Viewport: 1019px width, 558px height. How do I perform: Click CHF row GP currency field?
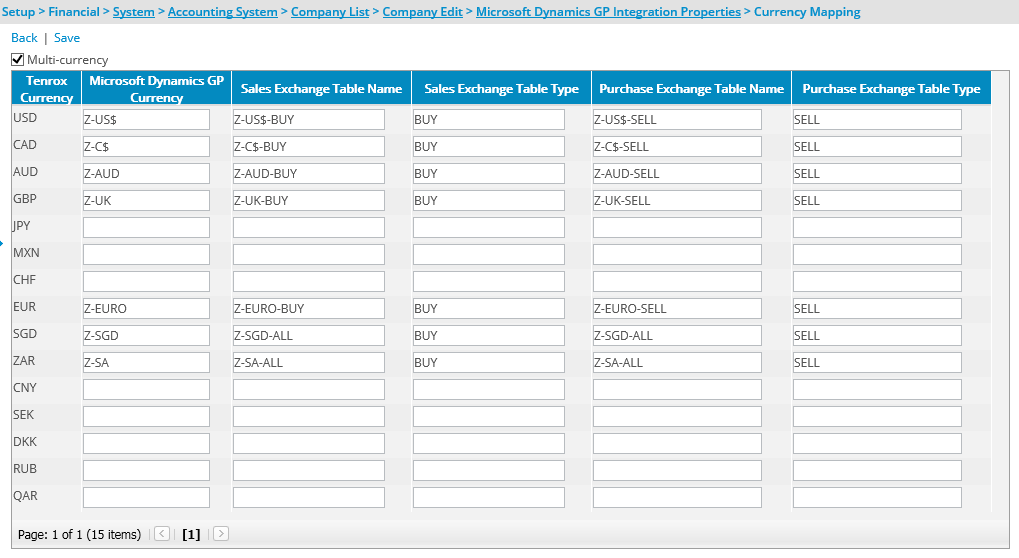point(146,281)
